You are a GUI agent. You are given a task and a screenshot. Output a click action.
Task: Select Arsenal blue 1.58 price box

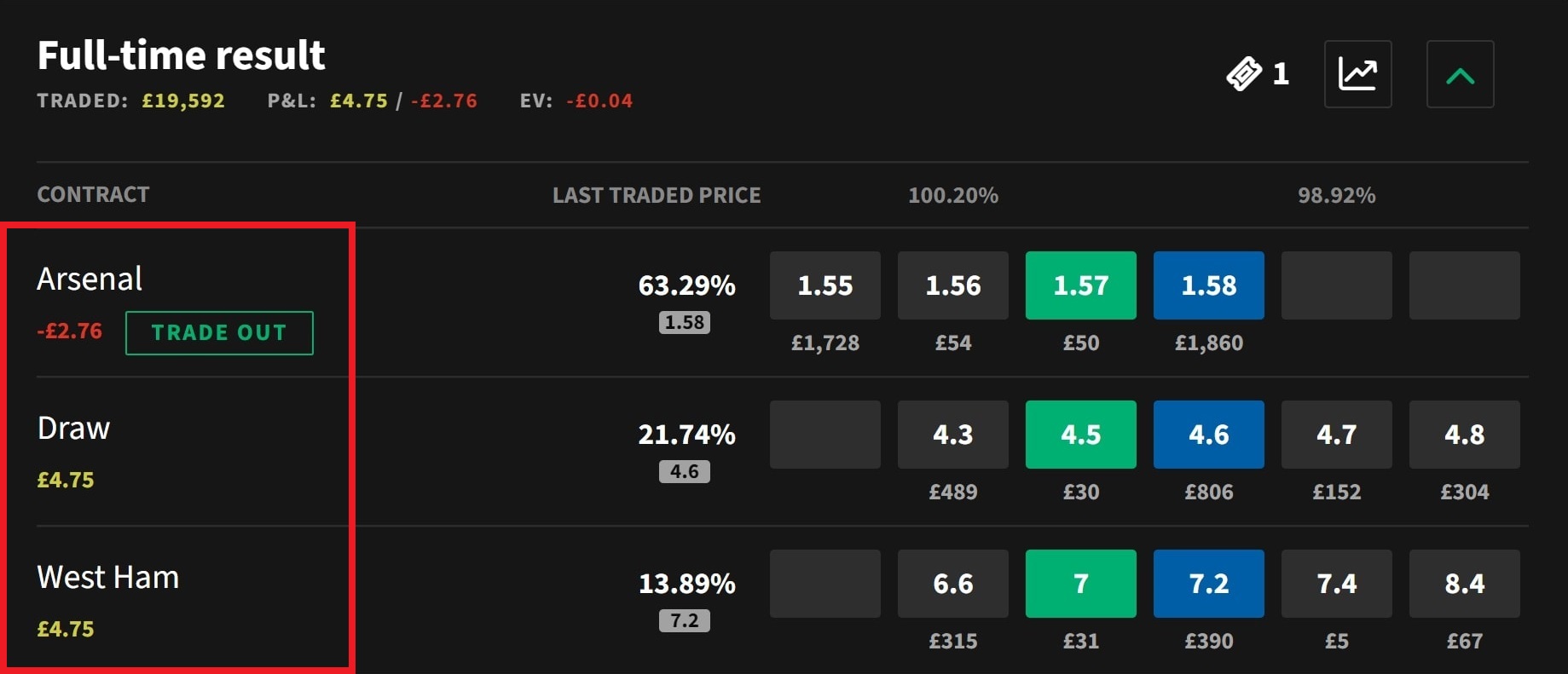coord(1208,285)
